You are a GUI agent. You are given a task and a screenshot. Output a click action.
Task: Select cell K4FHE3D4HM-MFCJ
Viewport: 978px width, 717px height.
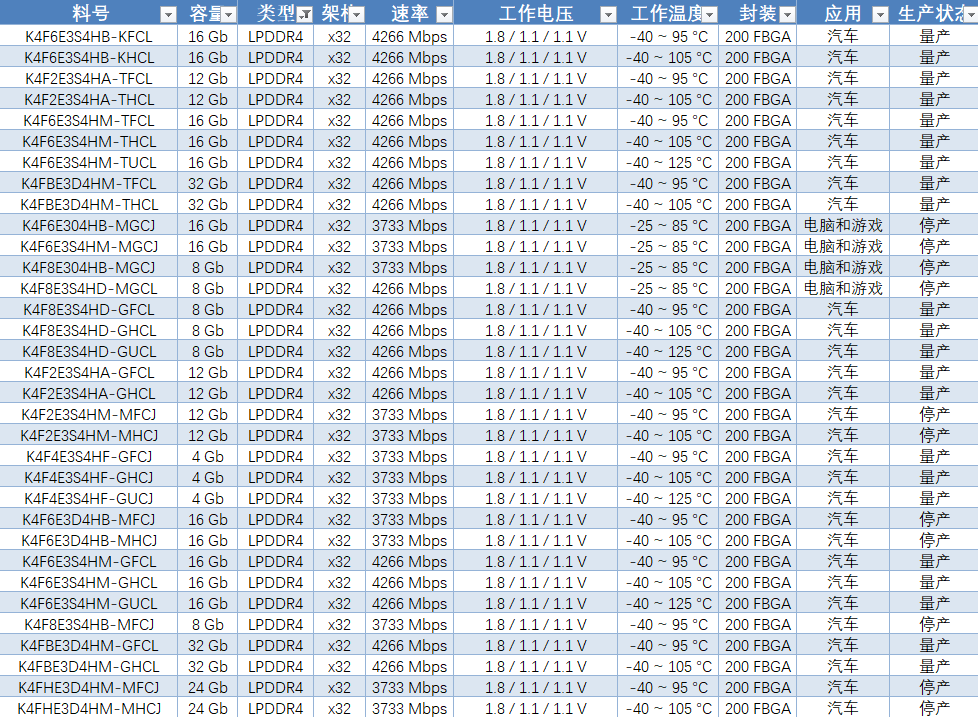(89, 688)
